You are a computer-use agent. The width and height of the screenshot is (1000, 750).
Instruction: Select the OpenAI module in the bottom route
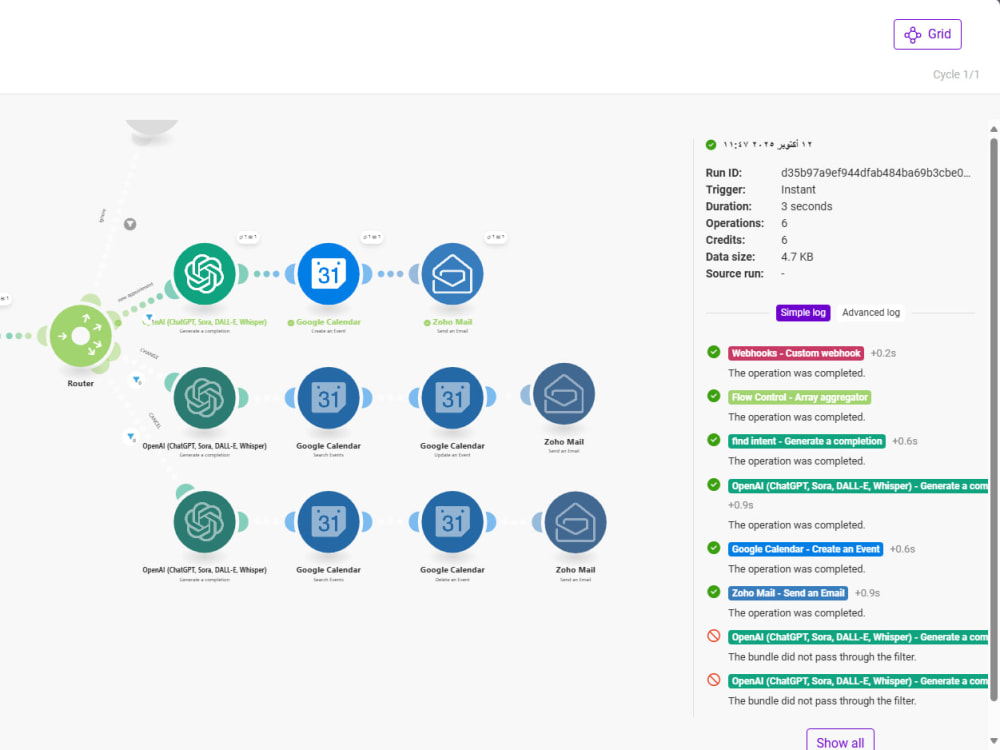tap(204, 522)
